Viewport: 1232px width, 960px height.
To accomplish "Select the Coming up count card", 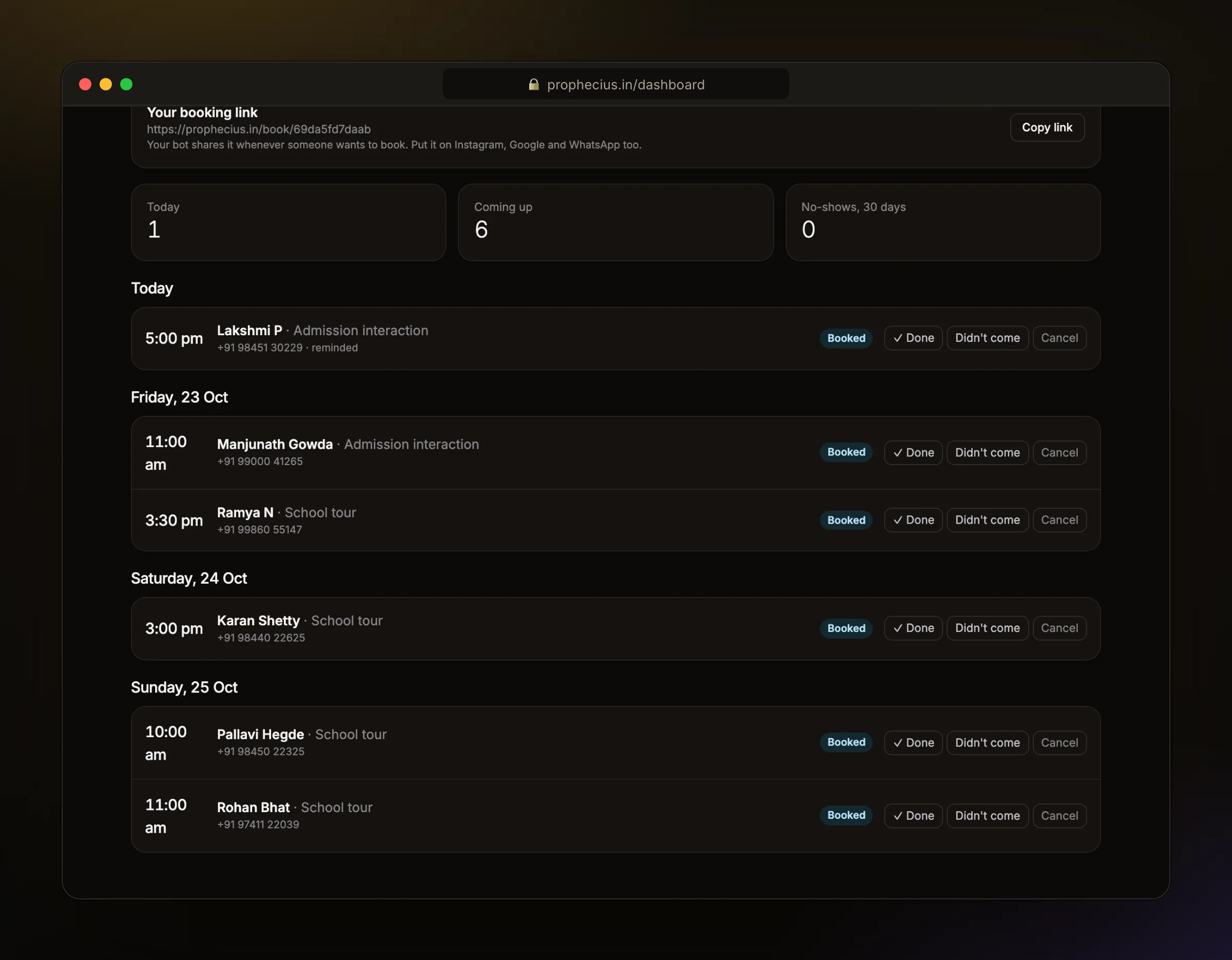I will pyautogui.click(x=615, y=222).
